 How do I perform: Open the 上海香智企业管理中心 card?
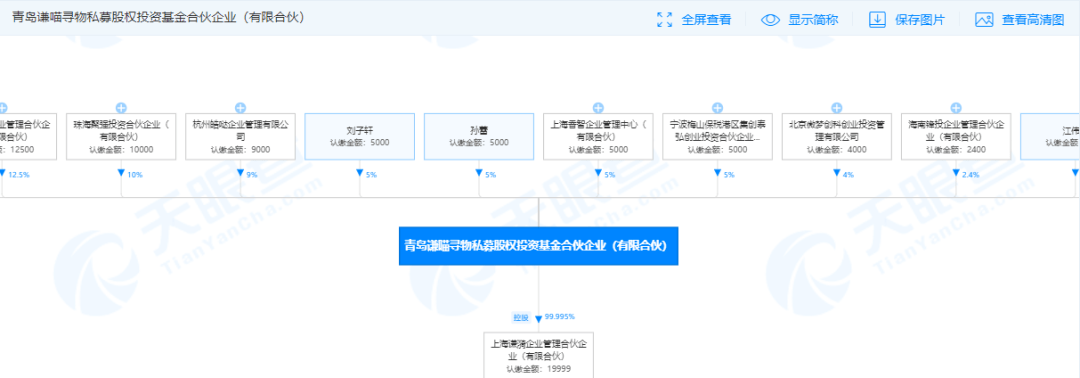tap(598, 136)
